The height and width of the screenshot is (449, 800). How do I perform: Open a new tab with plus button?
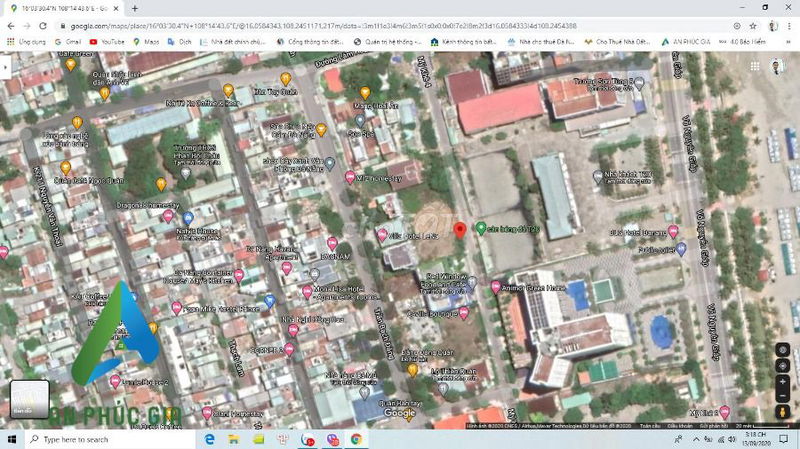click(x=135, y=8)
